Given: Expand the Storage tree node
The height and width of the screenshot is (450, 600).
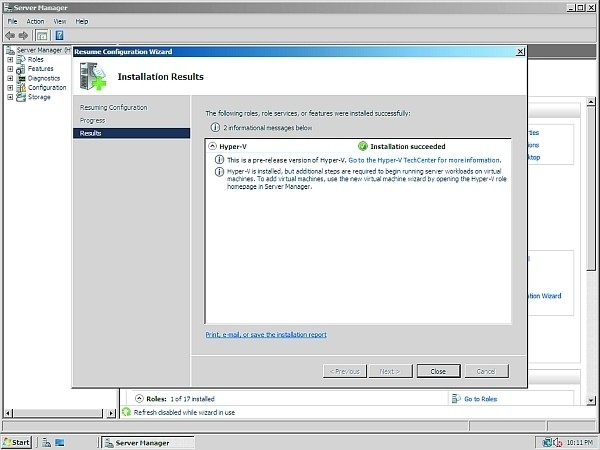Looking at the screenshot, I should [10, 97].
